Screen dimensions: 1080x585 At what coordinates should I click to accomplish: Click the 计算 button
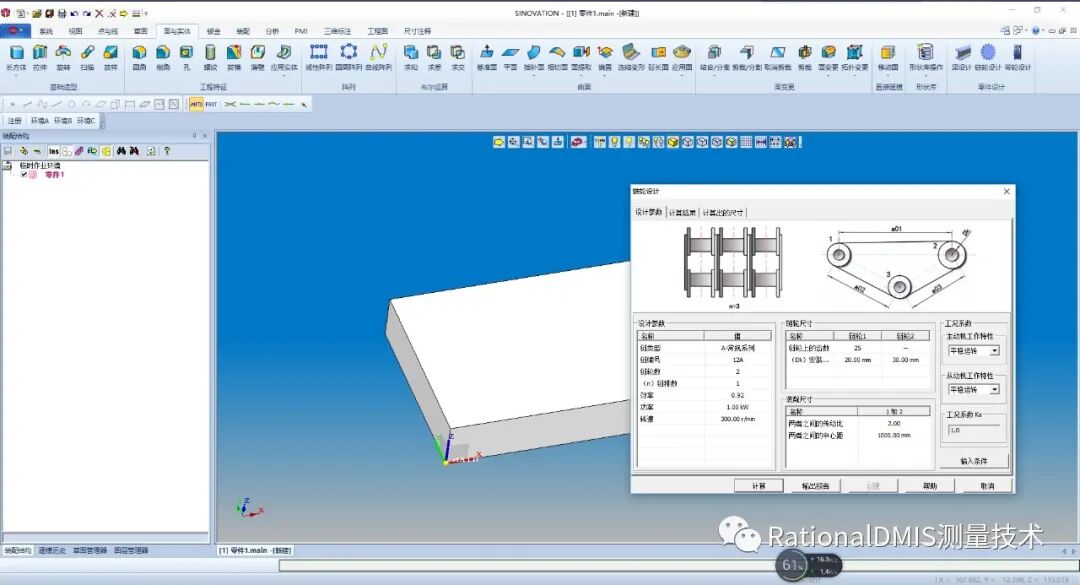758,486
